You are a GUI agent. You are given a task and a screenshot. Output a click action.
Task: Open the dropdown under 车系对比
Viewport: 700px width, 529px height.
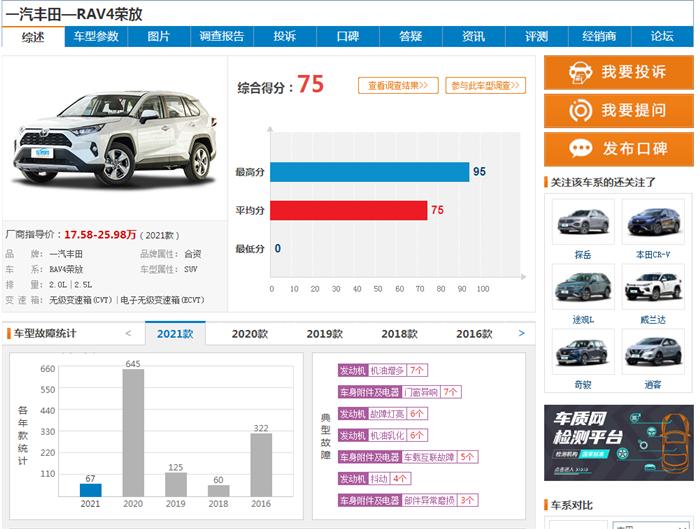[x=651, y=525]
